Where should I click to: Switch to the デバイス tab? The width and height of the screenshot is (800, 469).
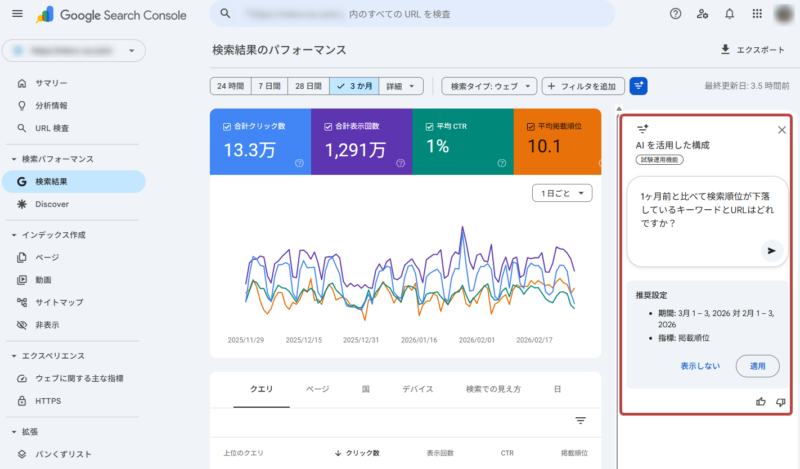417,388
